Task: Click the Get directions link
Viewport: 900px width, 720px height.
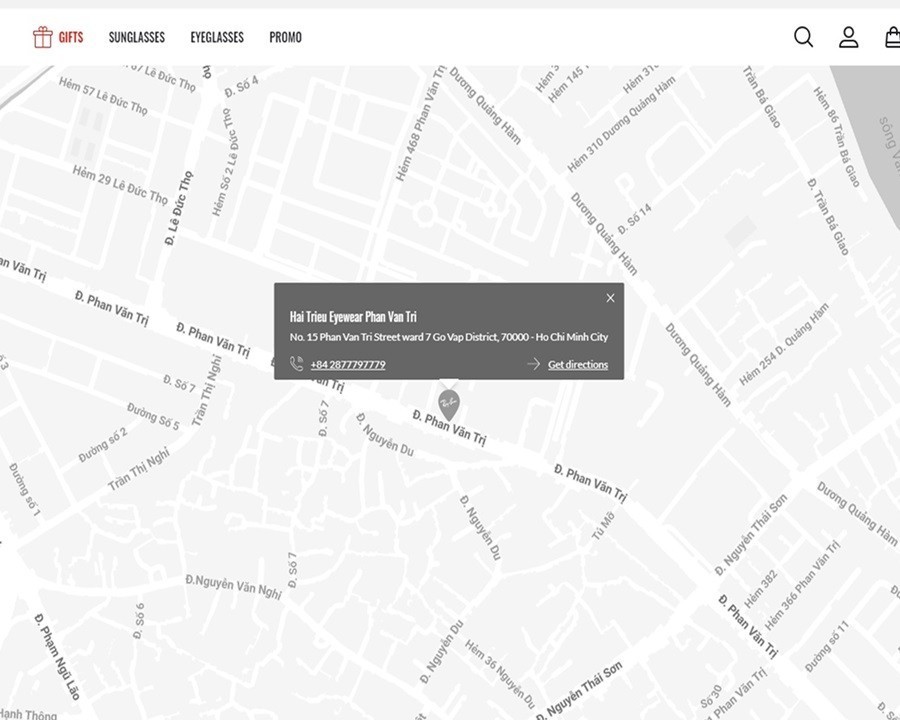Action: pos(577,365)
